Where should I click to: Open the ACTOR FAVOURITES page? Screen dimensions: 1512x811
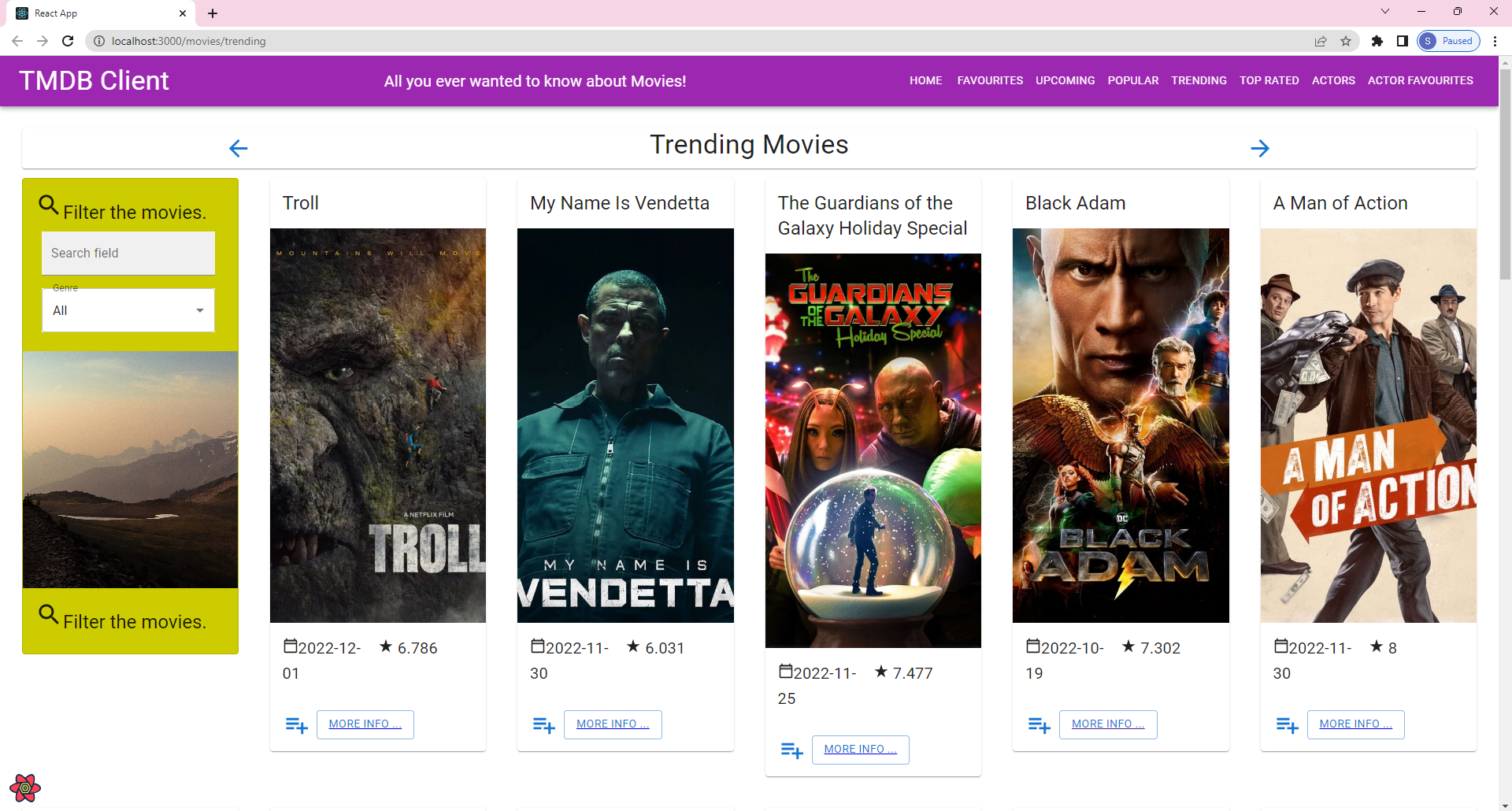click(1420, 80)
